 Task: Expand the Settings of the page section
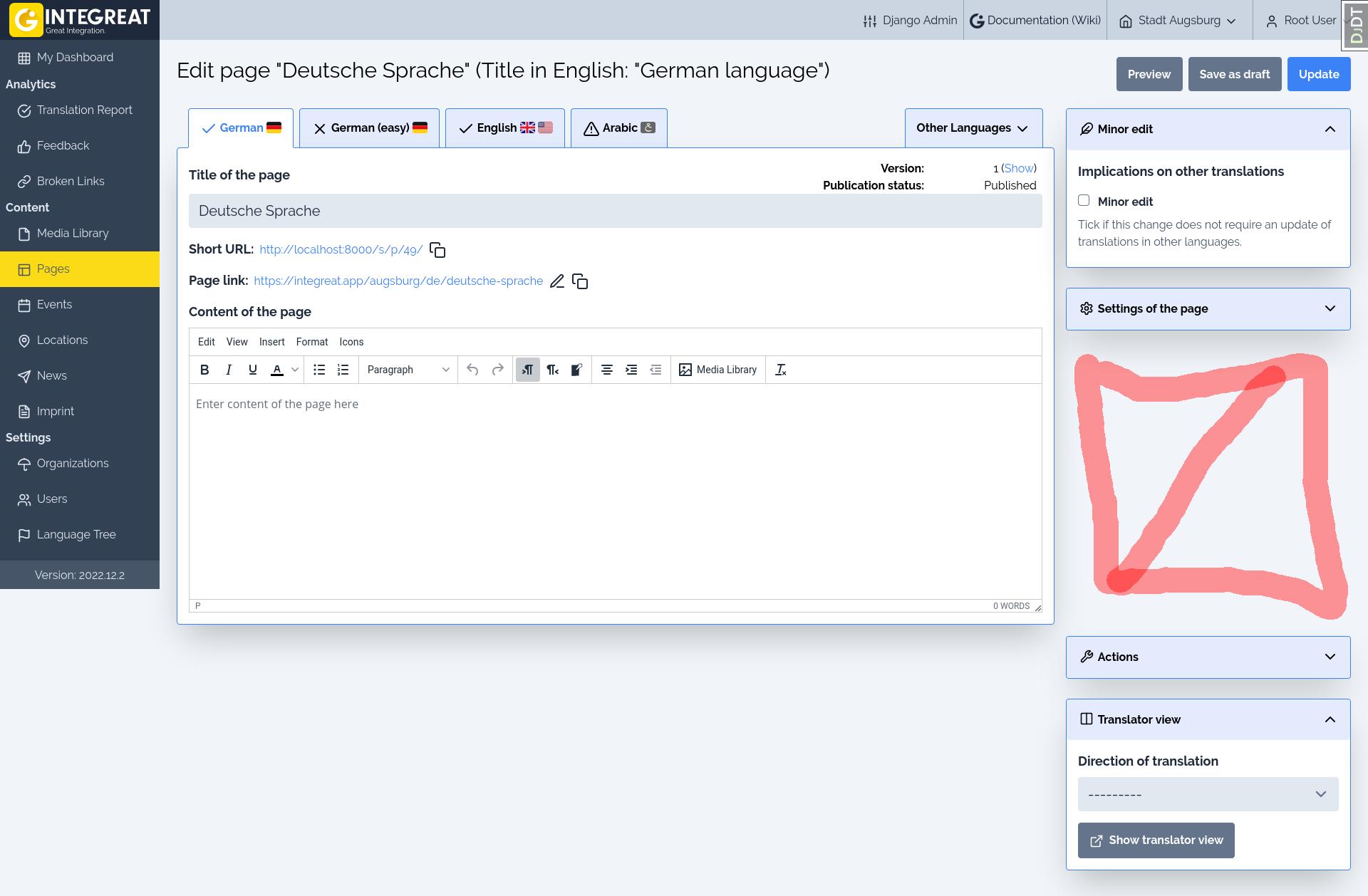point(1207,308)
